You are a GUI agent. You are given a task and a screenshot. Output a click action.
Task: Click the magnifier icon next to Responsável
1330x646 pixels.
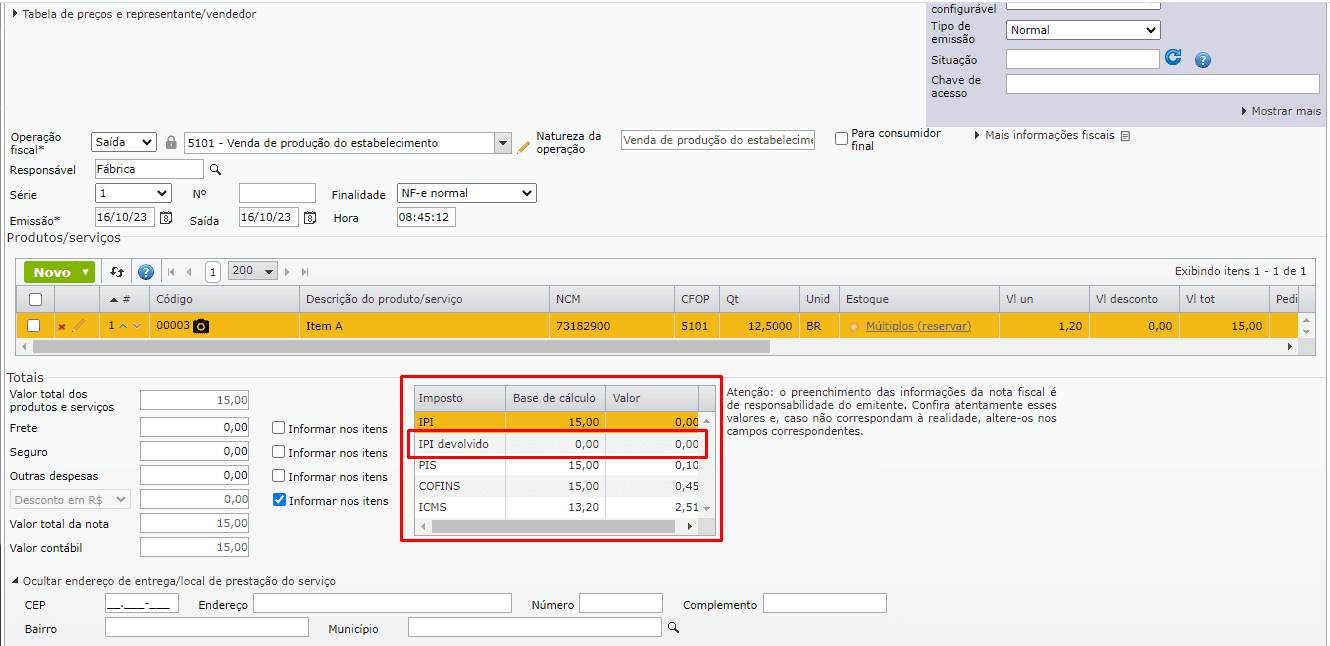coord(215,170)
